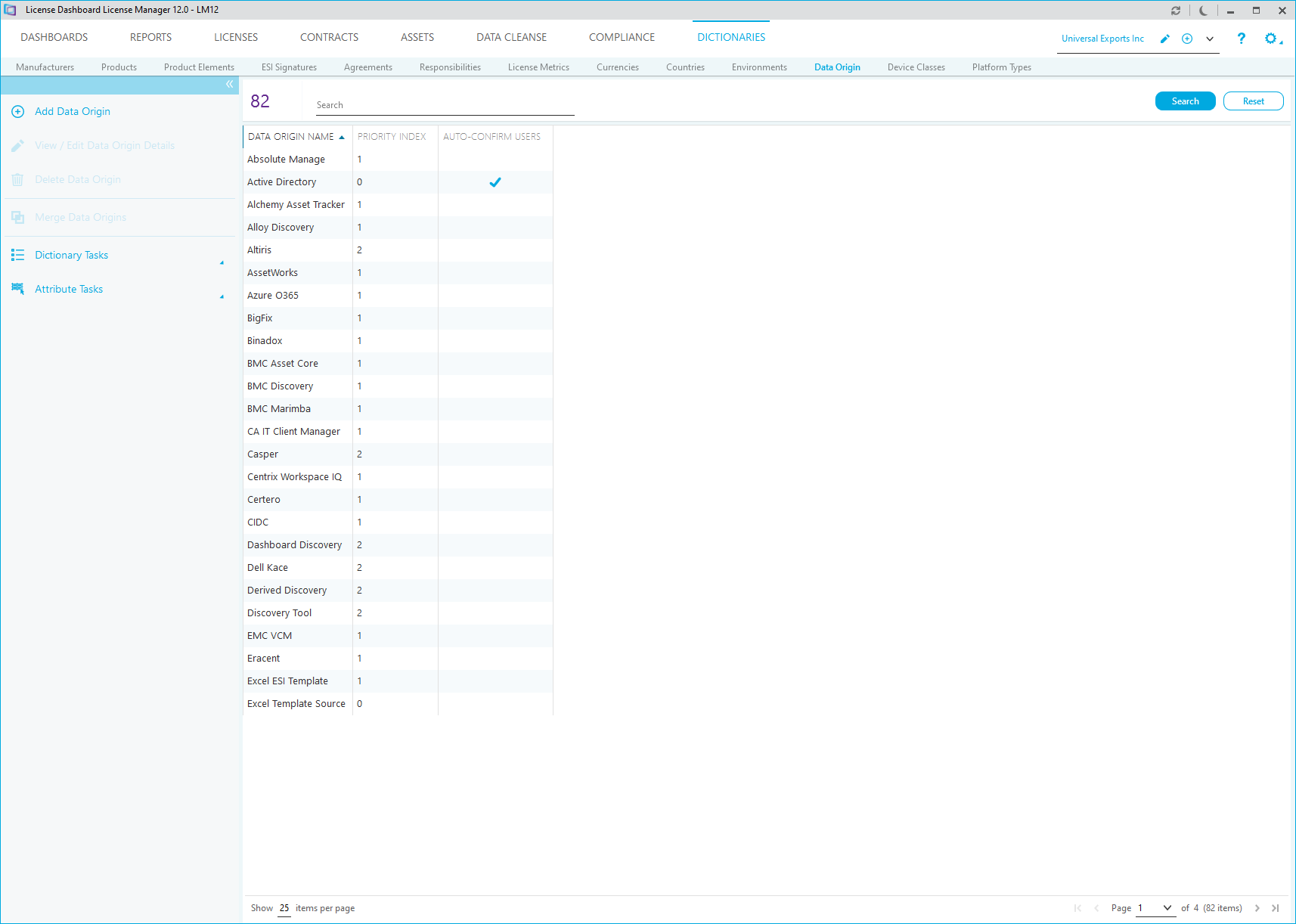Open the Contracts menu
The width and height of the screenshot is (1296, 924).
pyautogui.click(x=330, y=37)
